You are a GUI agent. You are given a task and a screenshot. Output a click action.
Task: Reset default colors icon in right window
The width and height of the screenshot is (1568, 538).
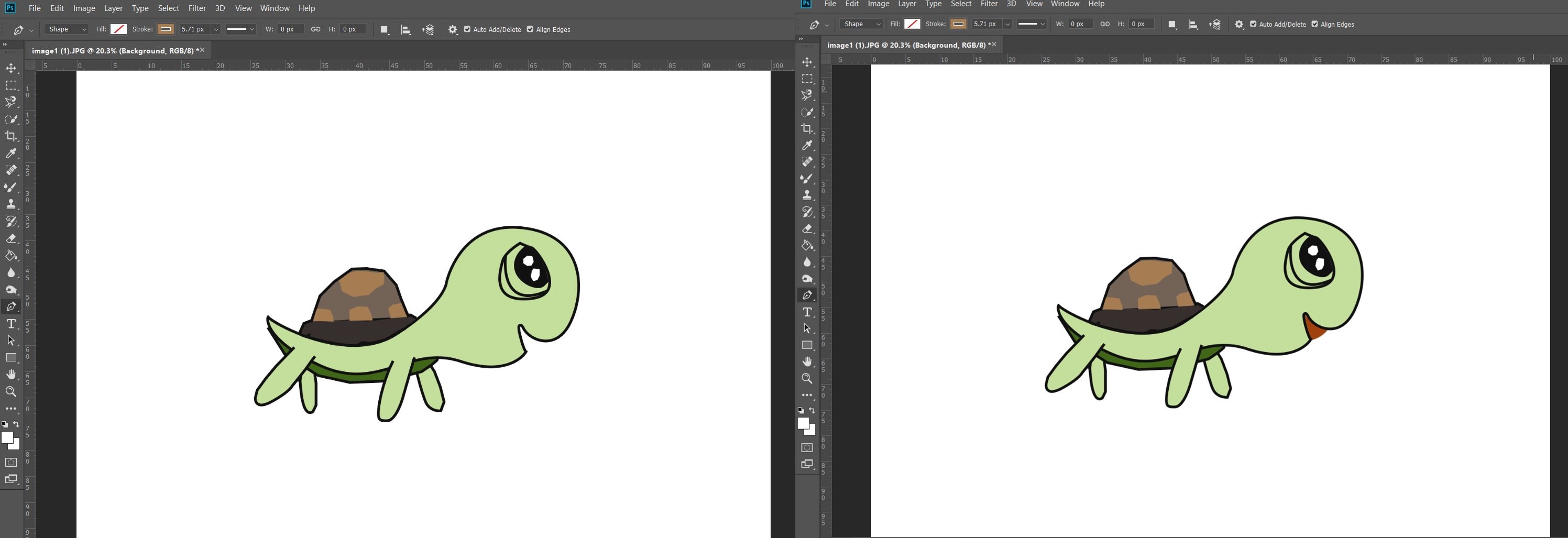[x=801, y=410]
